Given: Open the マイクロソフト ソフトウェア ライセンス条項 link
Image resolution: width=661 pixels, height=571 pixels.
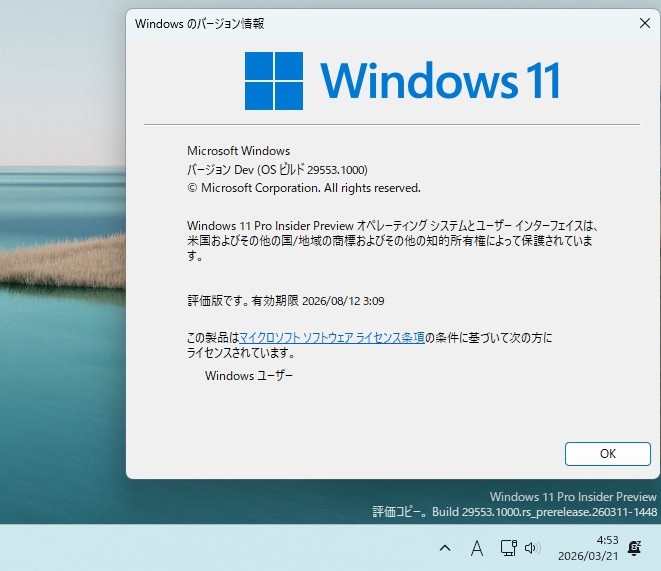Looking at the screenshot, I should tap(332, 338).
